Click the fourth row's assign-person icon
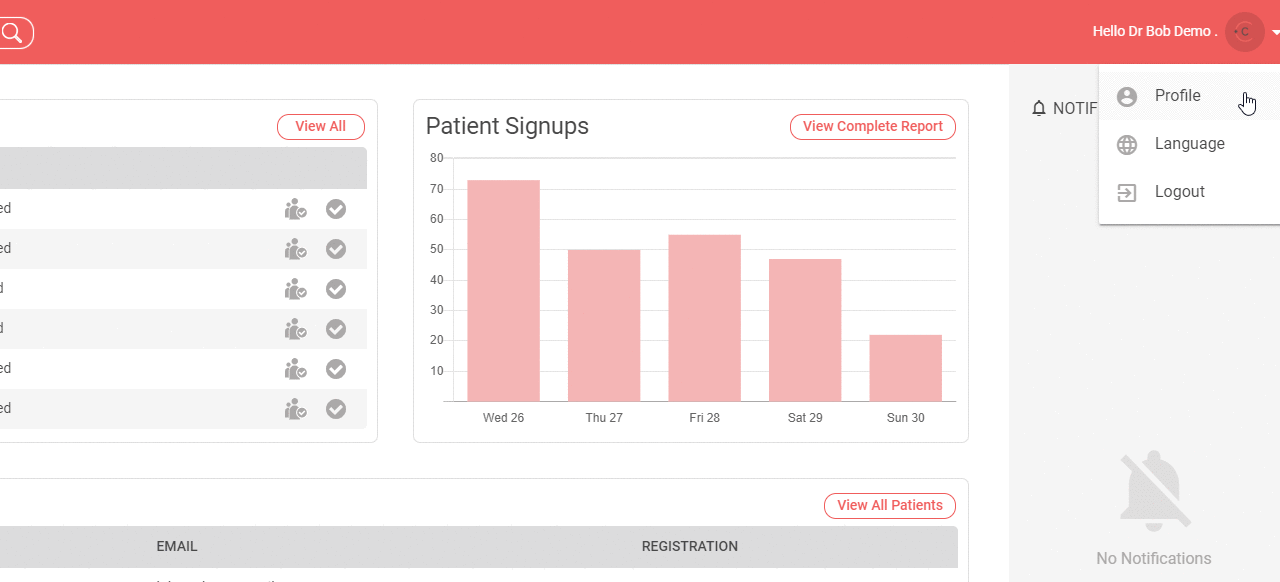This screenshot has height=582, width=1280. (295, 329)
